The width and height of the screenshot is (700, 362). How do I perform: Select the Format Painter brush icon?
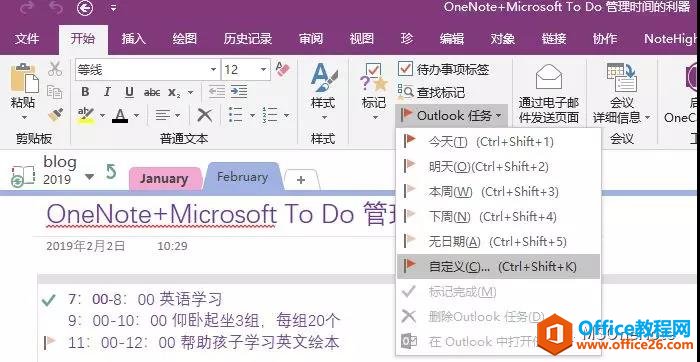click(x=55, y=115)
